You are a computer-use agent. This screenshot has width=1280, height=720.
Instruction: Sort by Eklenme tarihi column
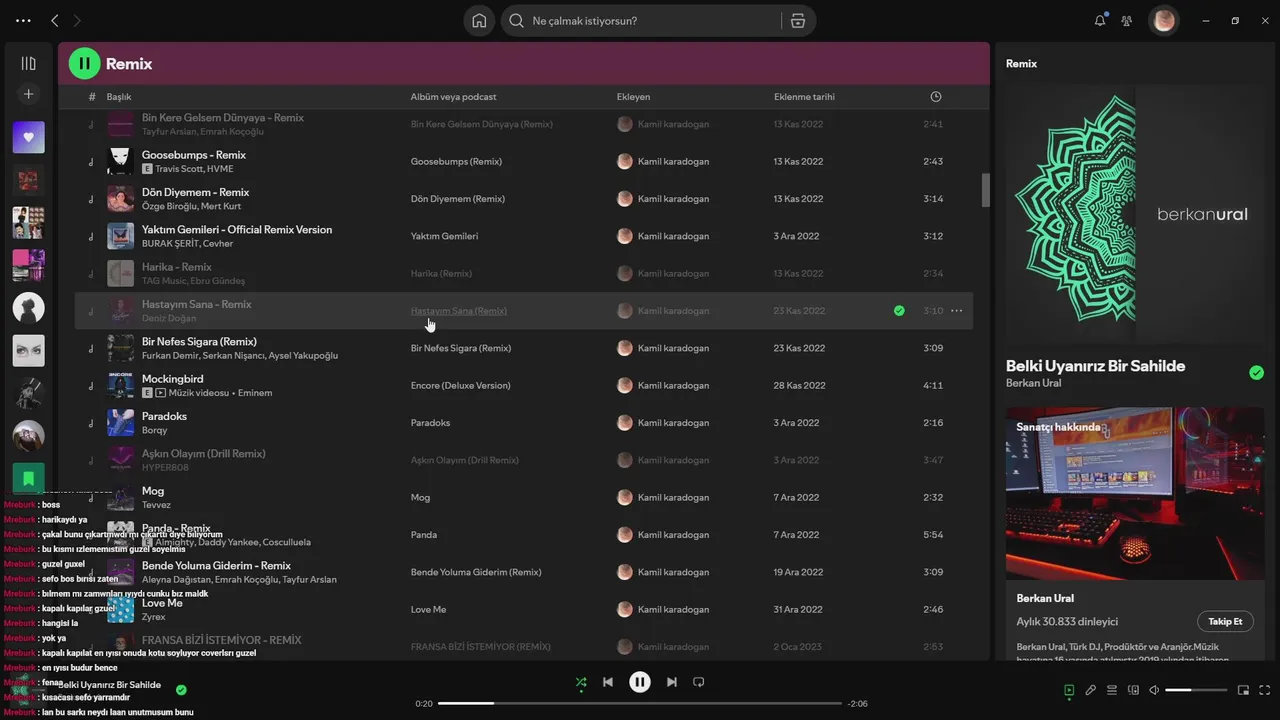pos(804,97)
